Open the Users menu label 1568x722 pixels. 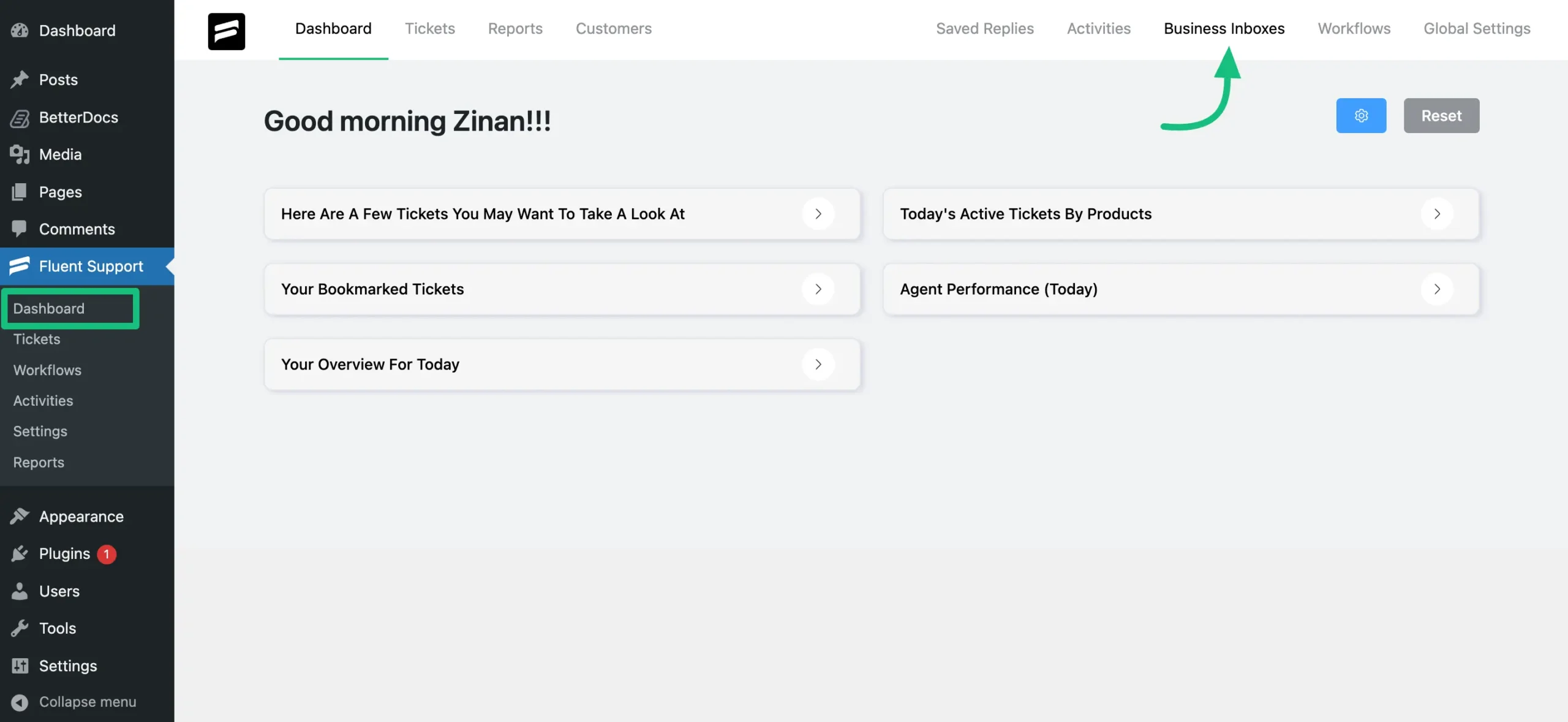pyautogui.click(x=59, y=591)
